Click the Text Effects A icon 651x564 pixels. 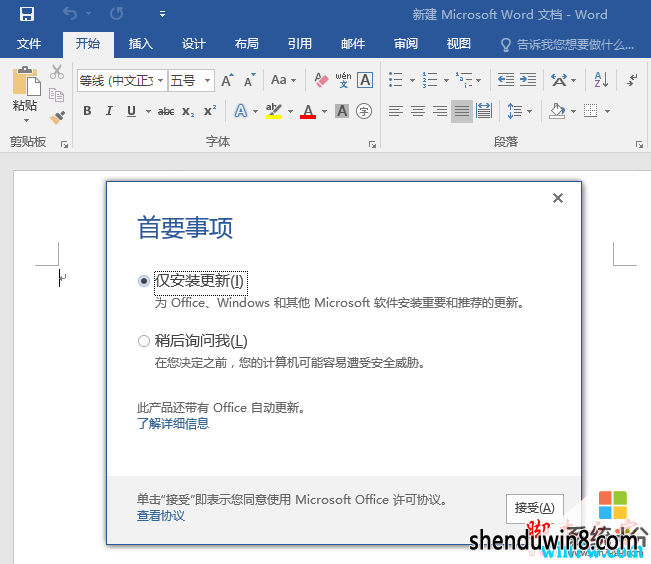pos(241,111)
